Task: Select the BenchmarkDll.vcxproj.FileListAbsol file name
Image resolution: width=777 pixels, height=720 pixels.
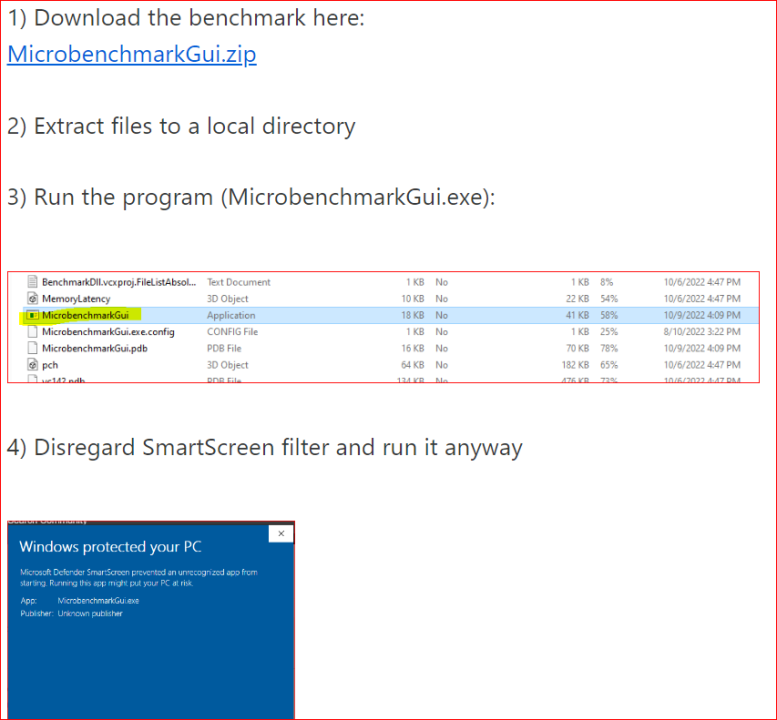Action: point(119,282)
